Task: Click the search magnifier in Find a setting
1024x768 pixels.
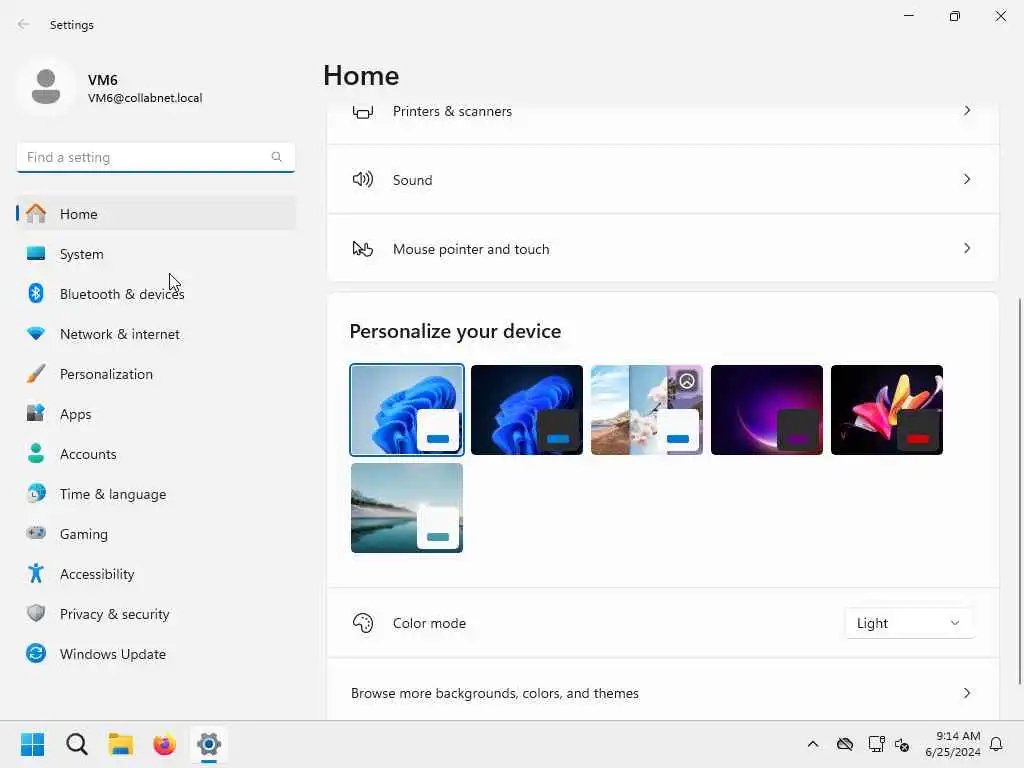Action: 276,157
